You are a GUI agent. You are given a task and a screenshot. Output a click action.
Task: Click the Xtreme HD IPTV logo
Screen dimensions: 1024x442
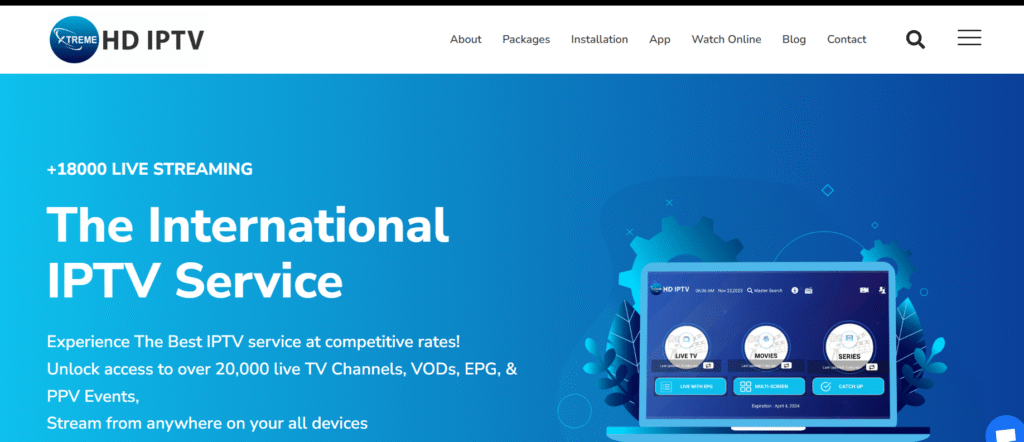point(127,40)
